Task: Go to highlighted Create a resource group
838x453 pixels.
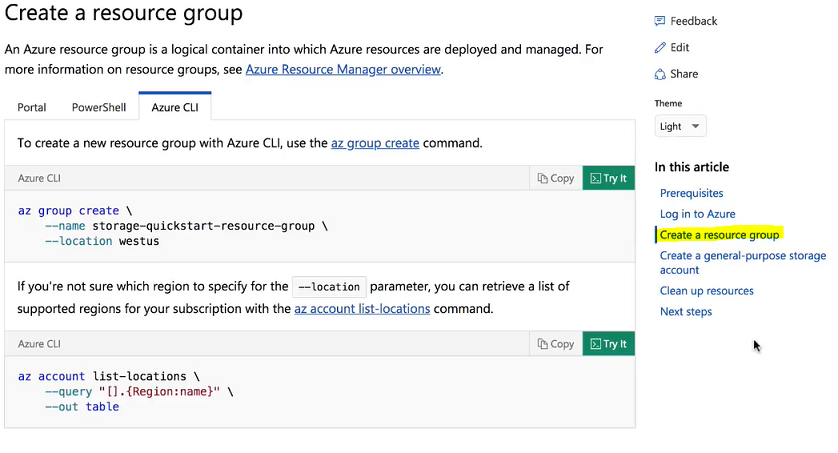Action: (719, 235)
